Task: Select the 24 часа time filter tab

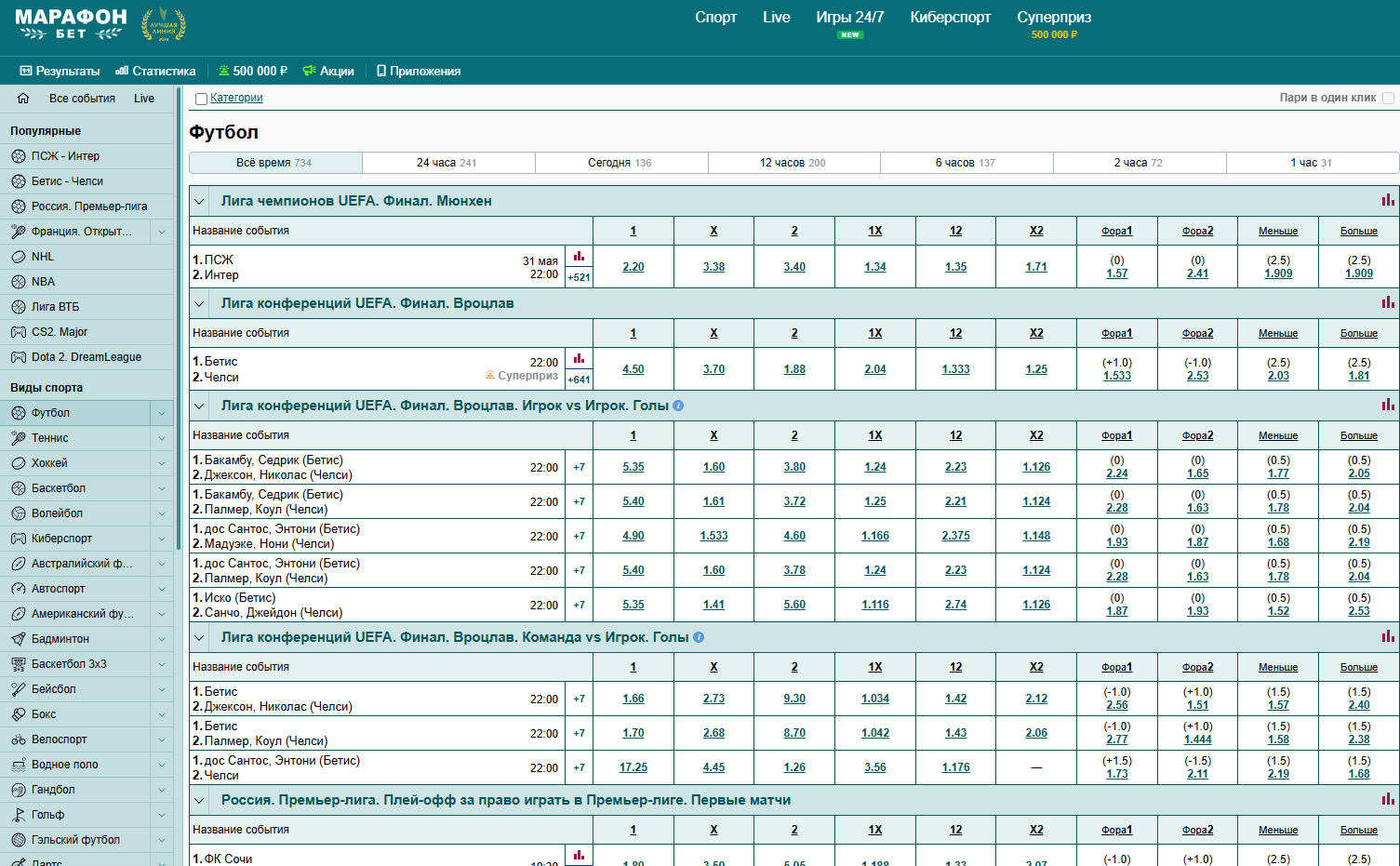Action: (447, 163)
